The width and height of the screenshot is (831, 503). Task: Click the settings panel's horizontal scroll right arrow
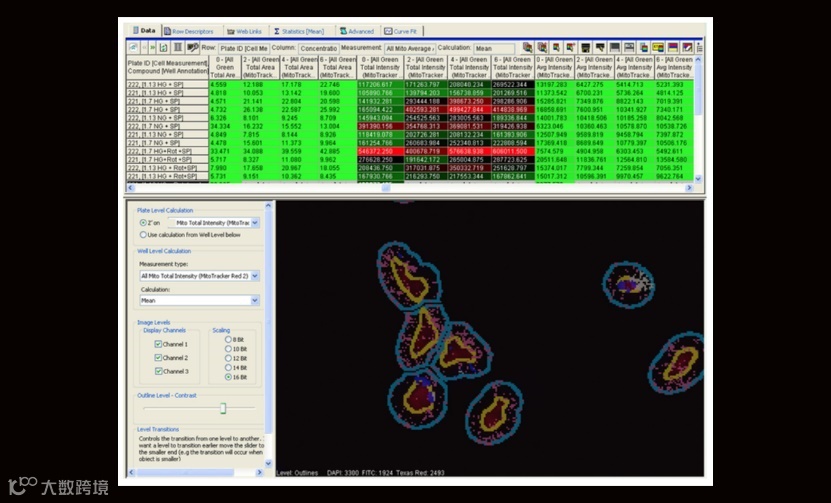259,472
